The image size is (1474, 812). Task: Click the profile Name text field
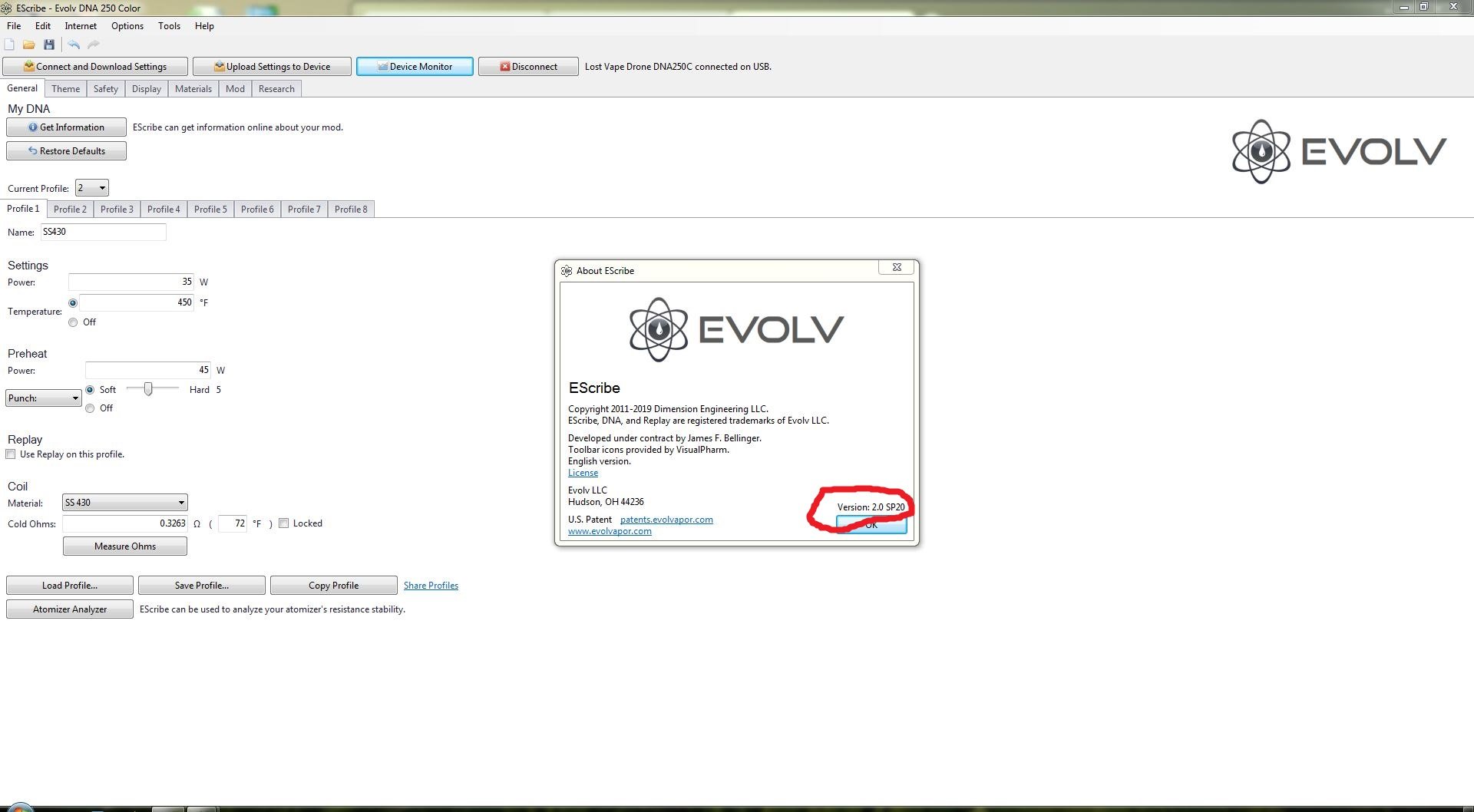(x=103, y=232)
